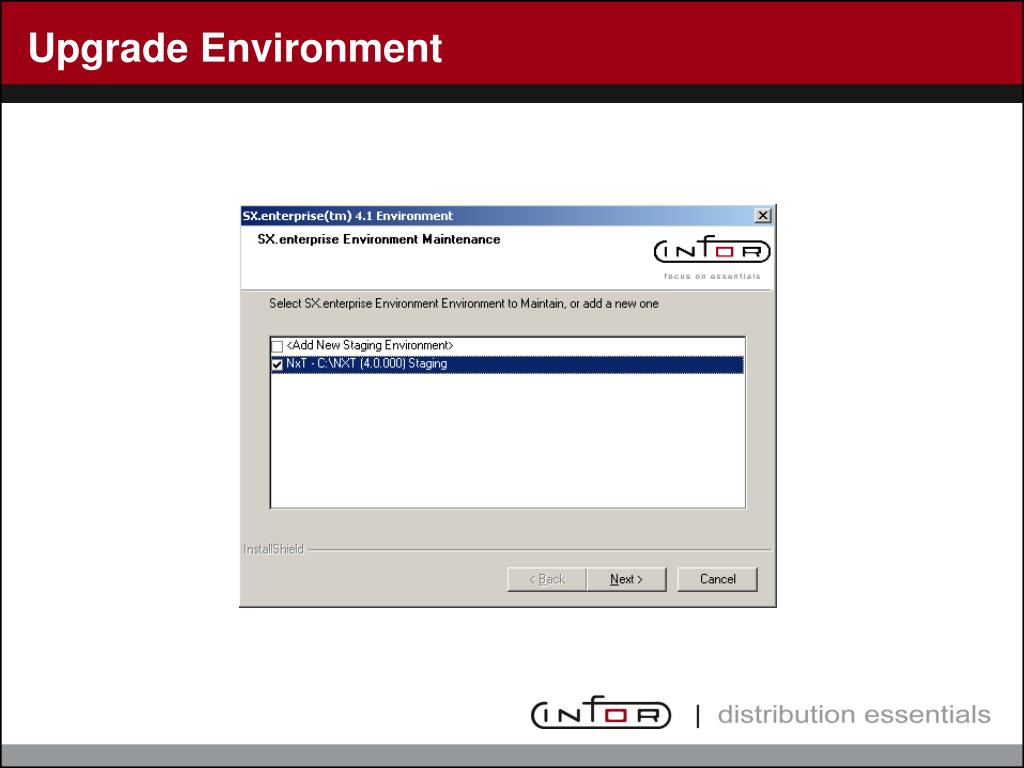The width and height of the screenshot is (1024, 768).
Task: Select 'NxT - C:\NXT (4.0.000) Staging' row text
Action: tap(366, 364)
